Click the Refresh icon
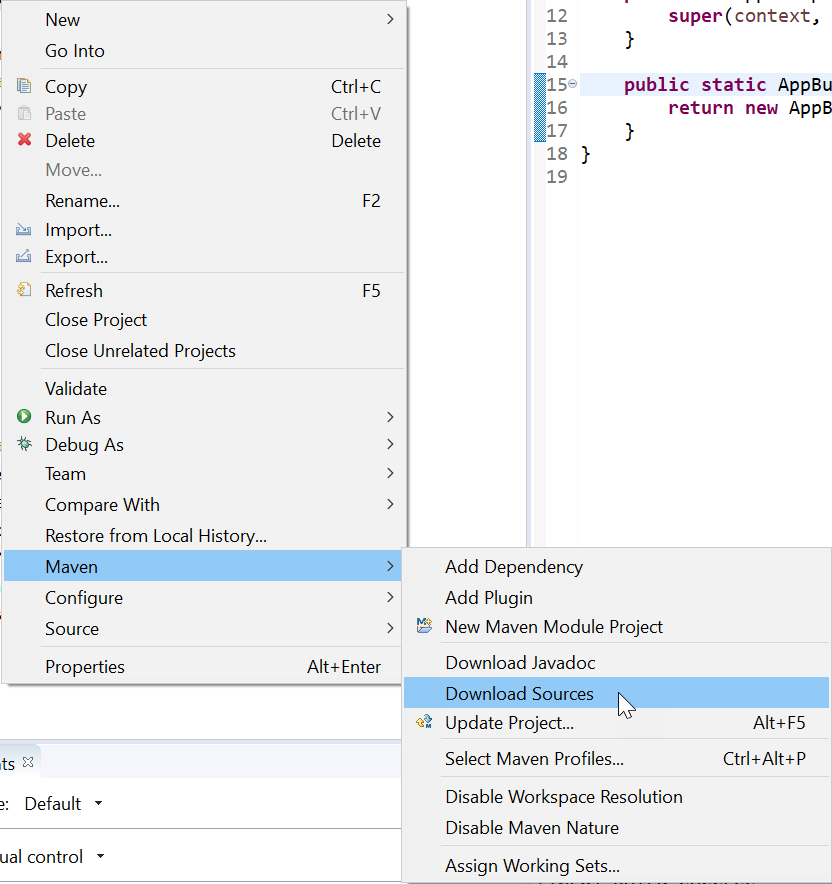This screenshot has height=884, width=832. coord(24,290)
